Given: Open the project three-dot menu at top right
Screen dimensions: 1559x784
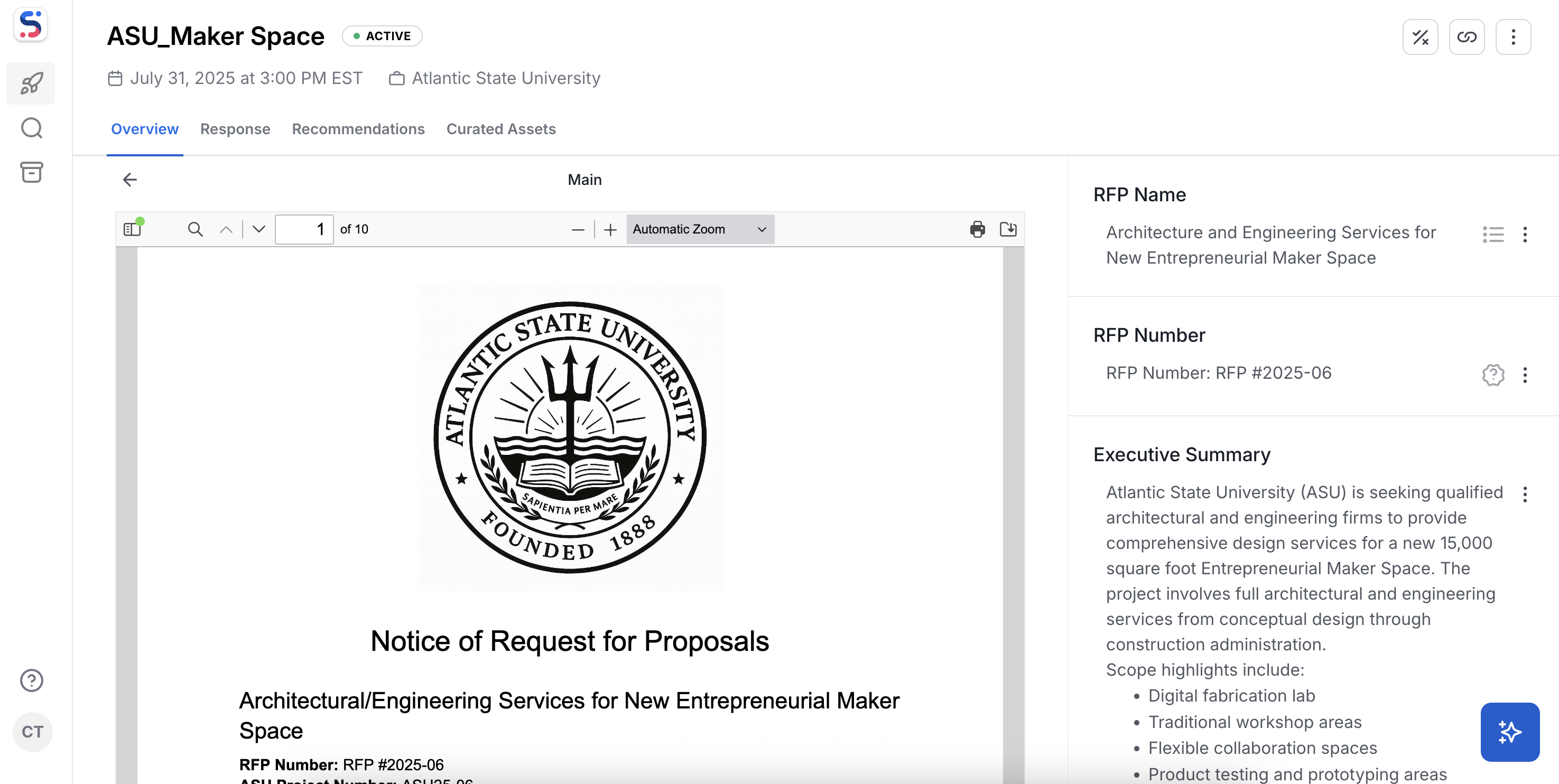Looking at the screenshot, I should click(1513, 37).
